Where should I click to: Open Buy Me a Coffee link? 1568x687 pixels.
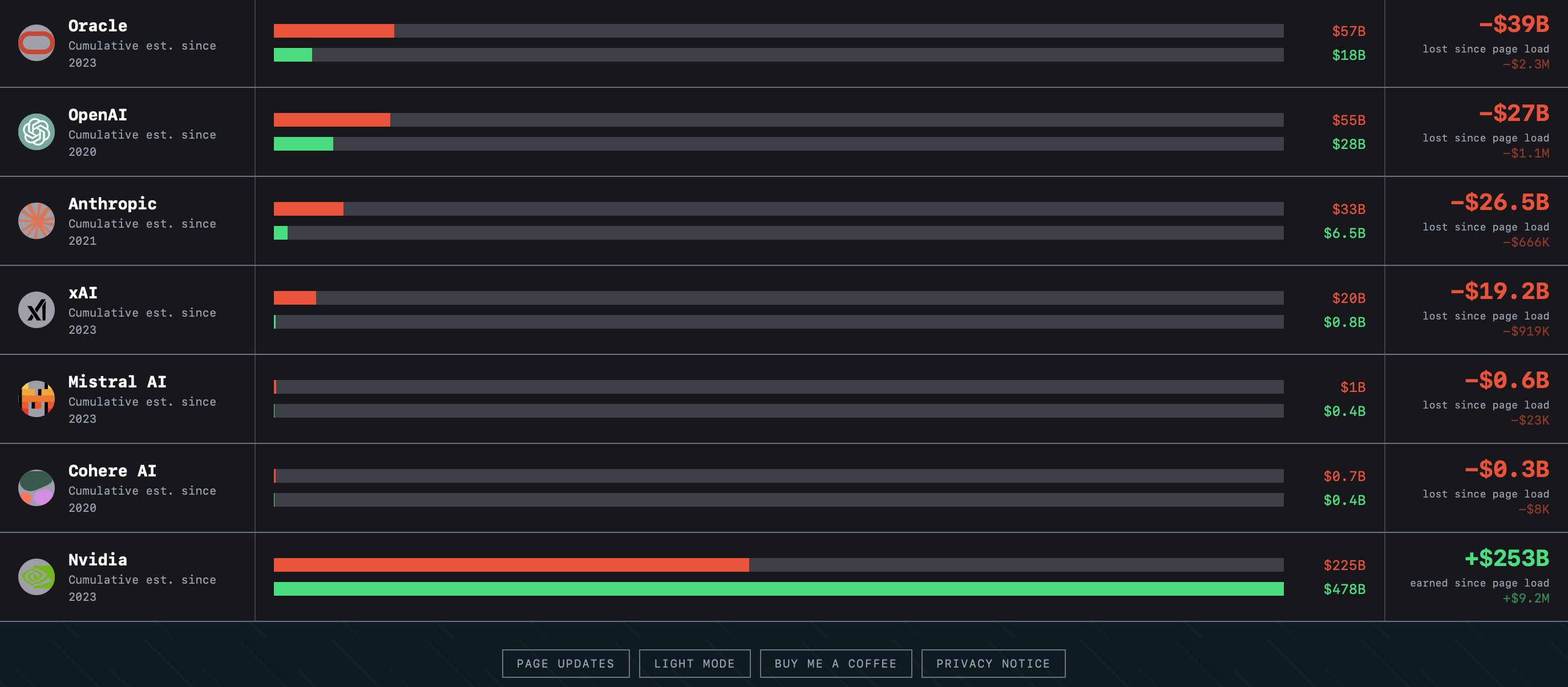tap(836, 663)
